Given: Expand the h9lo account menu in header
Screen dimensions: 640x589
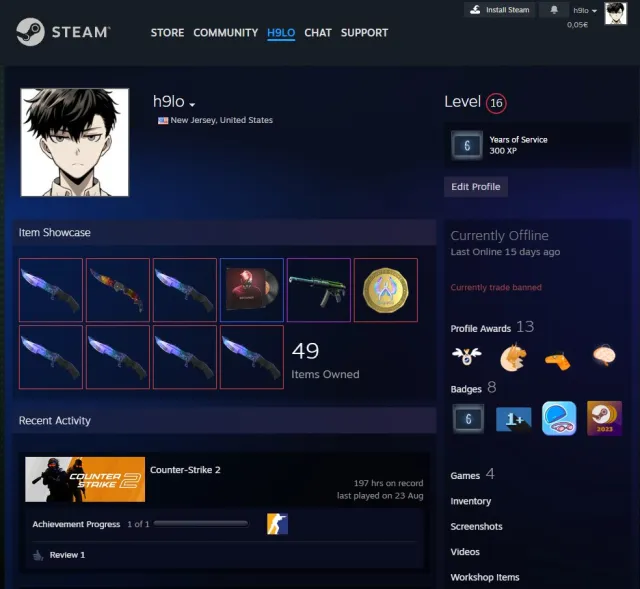Looking at the screenshot, I should (585, 11).
